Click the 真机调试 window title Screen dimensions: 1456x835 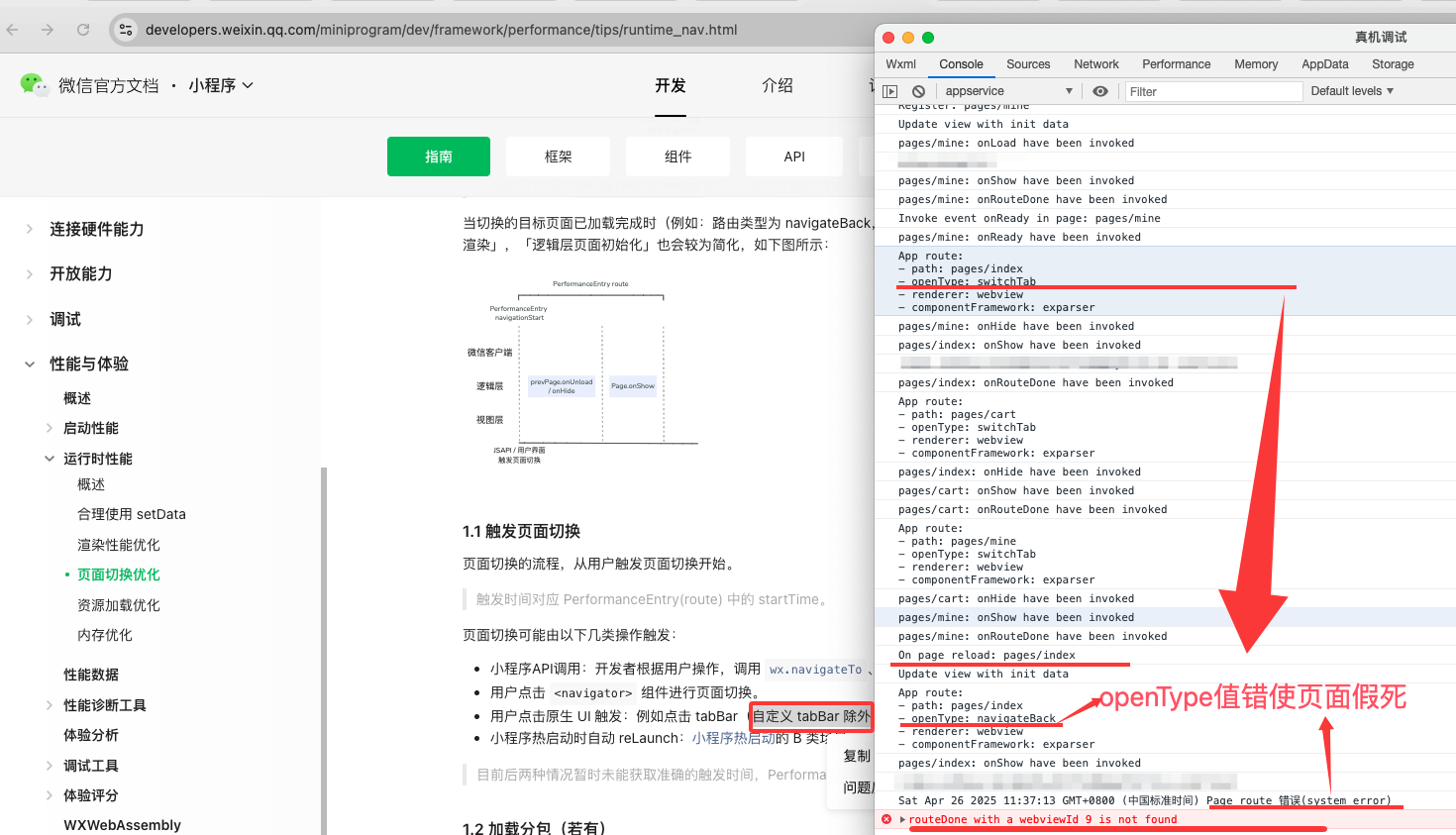pyautogui.click(x=1381, y=37)
